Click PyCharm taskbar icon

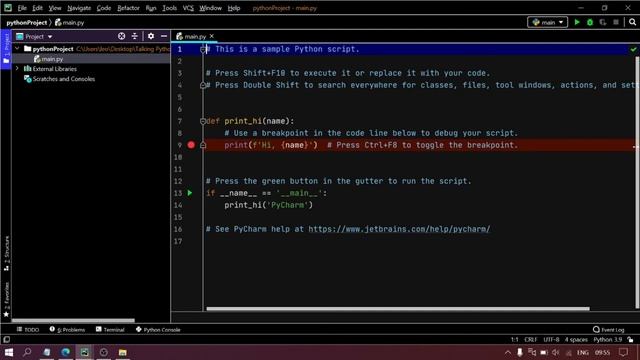point(84,352)
